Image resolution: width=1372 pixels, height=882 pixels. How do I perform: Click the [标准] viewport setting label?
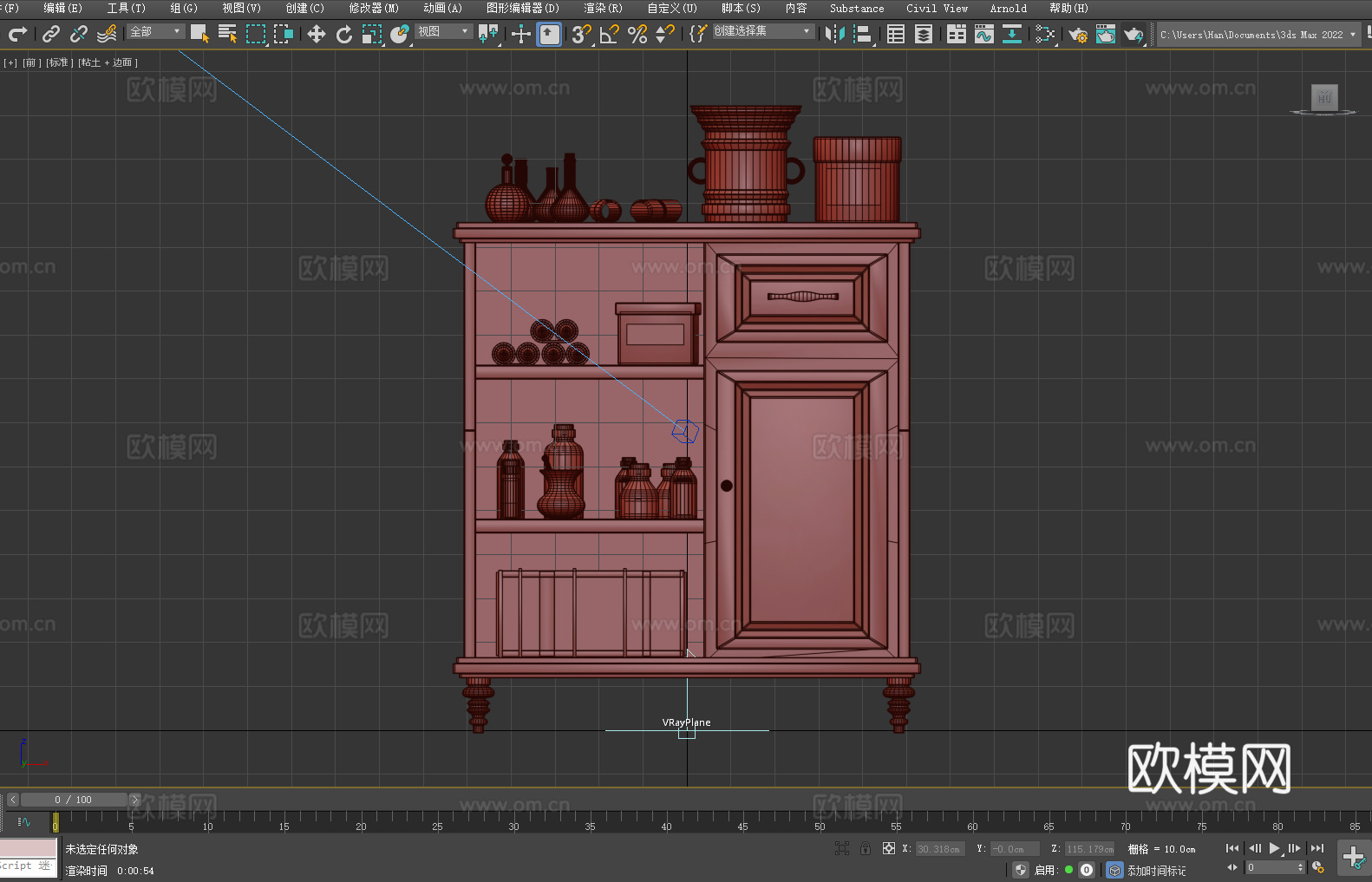(x=60, y=62)
